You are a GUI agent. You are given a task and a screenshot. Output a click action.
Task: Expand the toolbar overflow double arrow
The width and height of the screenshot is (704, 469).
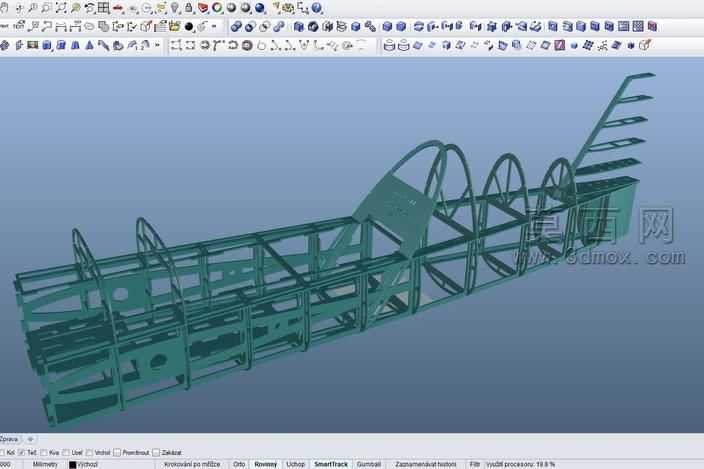tap(157, 45)
